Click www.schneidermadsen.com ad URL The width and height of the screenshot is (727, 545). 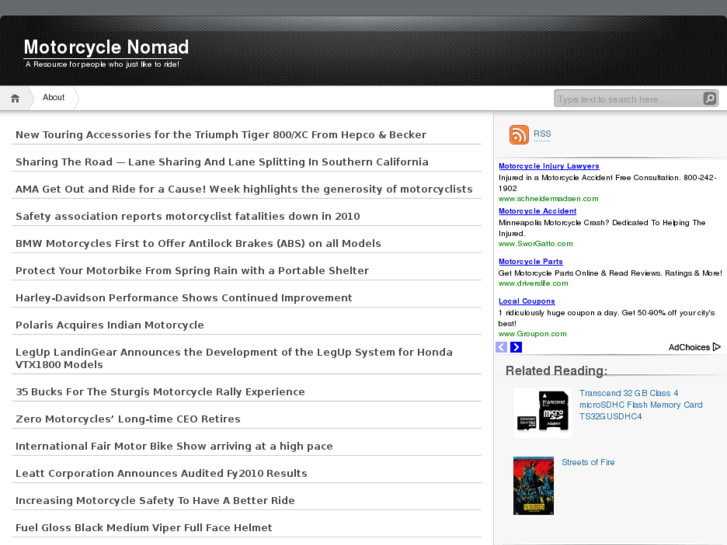pos(548,199)
